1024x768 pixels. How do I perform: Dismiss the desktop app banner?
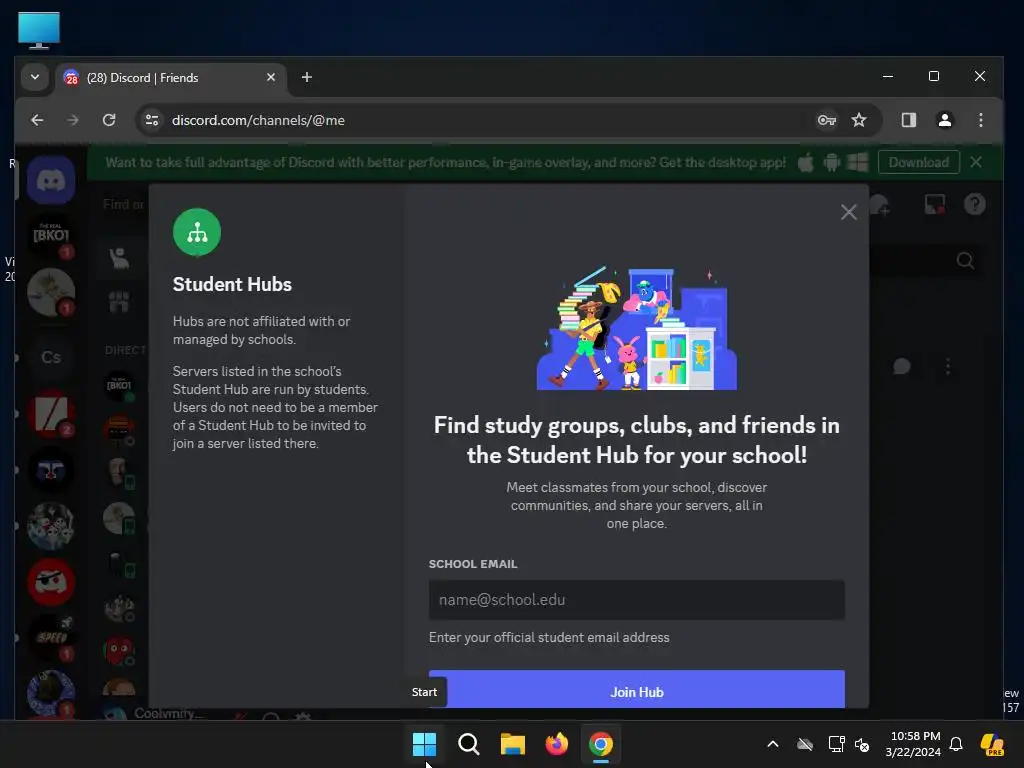click(x=976, y=162)
